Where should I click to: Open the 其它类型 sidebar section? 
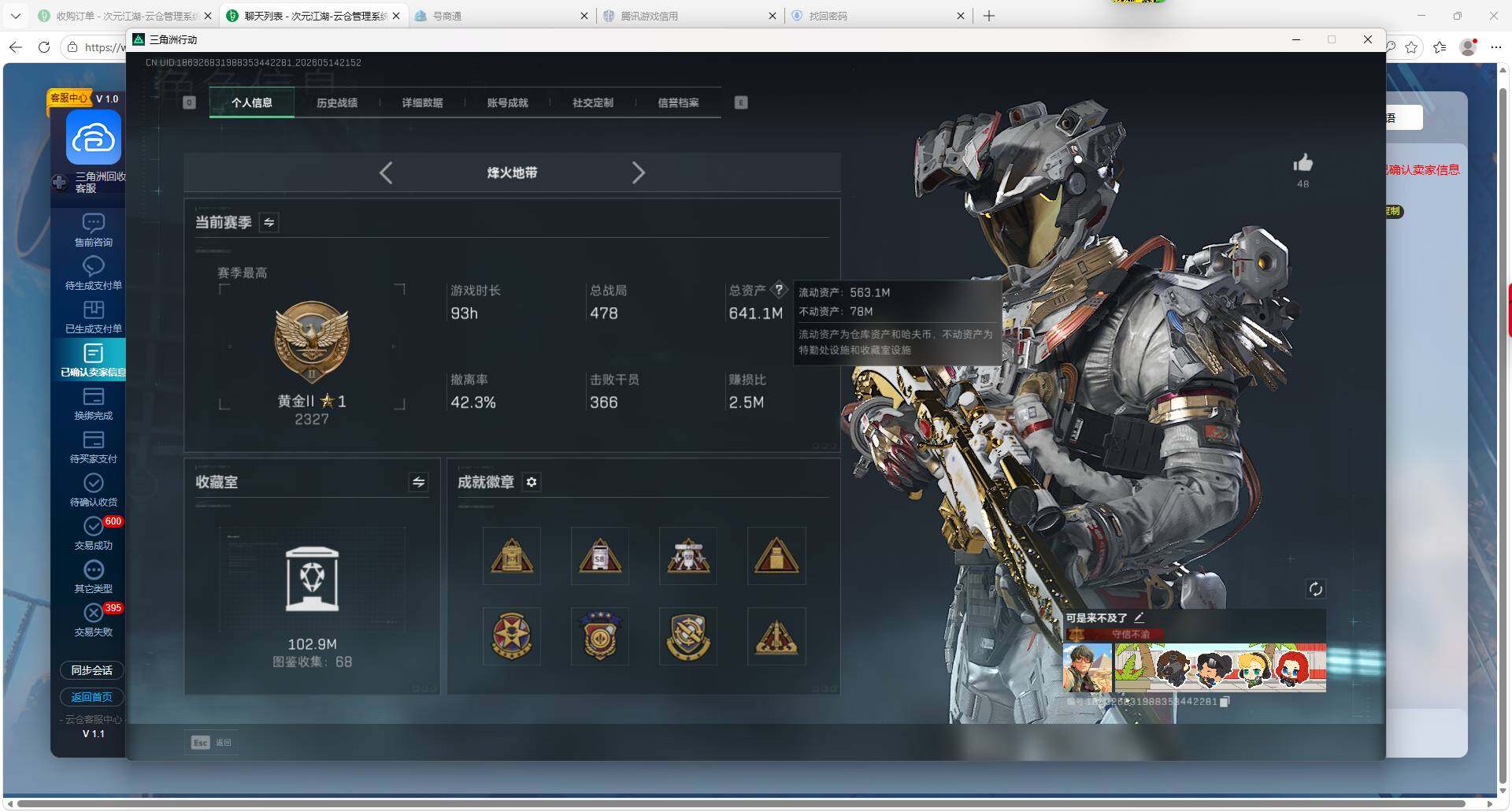pos(93,577)
